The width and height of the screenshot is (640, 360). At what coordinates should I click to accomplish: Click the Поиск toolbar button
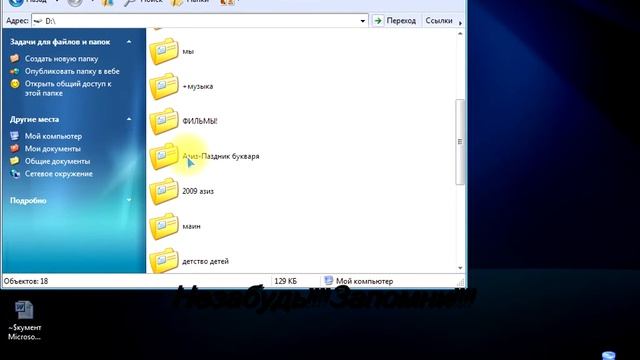click(143, 2)
